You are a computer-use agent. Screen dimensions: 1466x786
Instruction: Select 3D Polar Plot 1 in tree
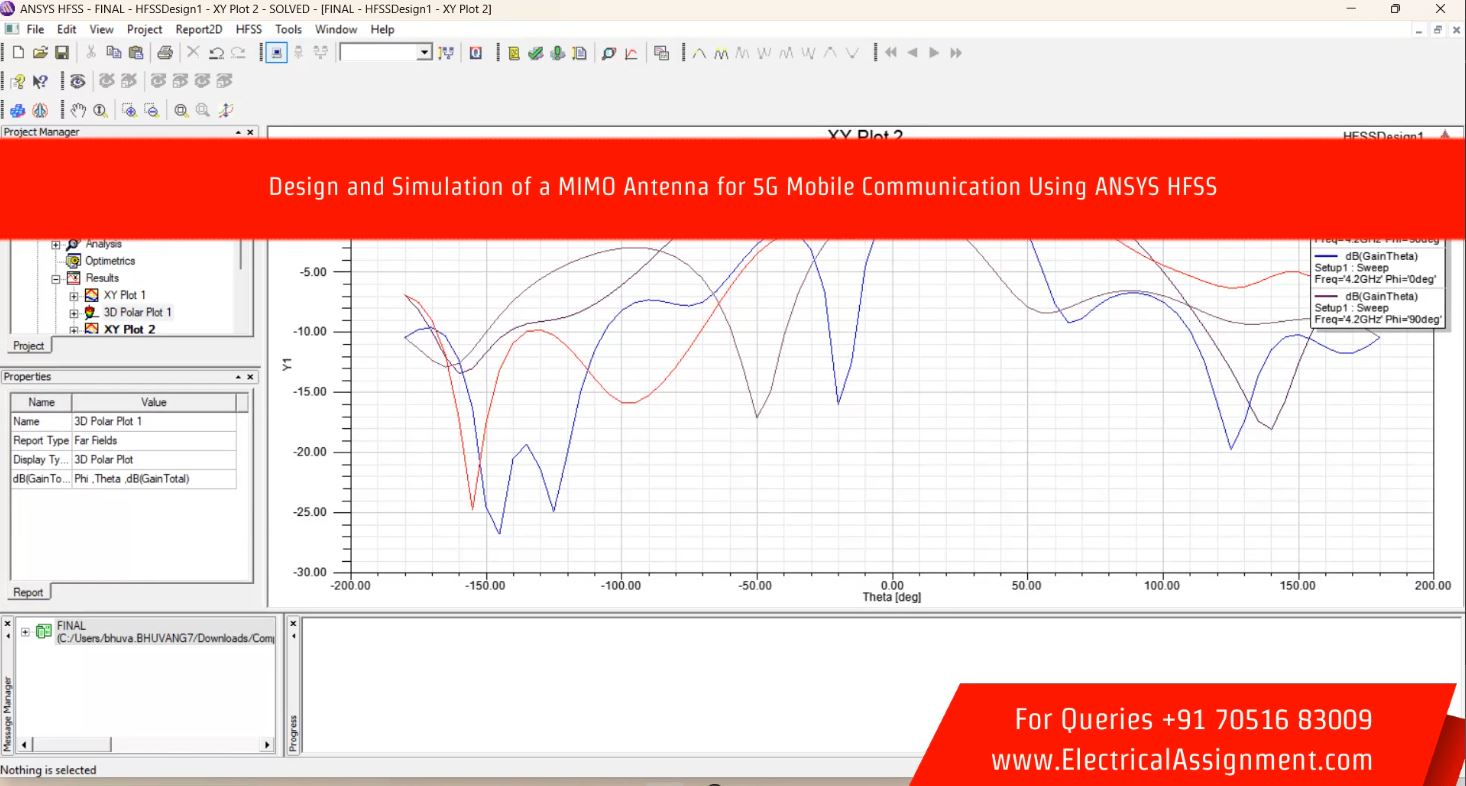(x=137, y=312)
